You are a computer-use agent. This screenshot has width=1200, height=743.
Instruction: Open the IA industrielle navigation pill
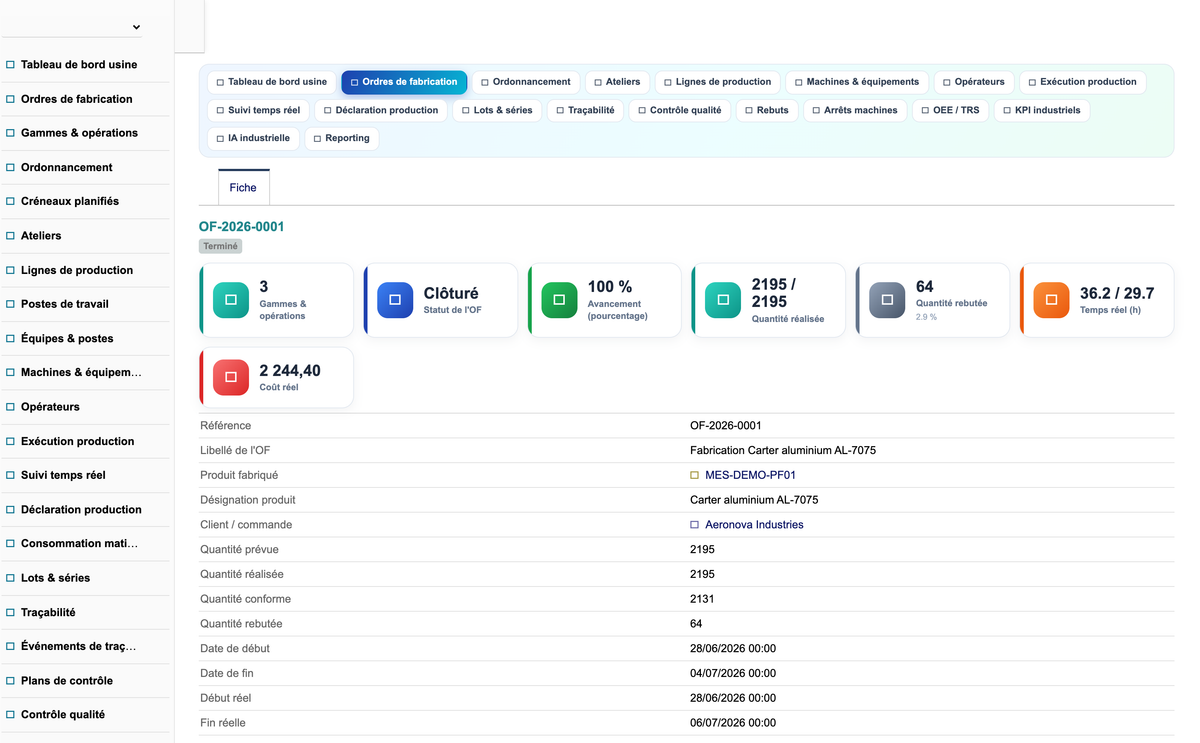[x=253, y=138]
